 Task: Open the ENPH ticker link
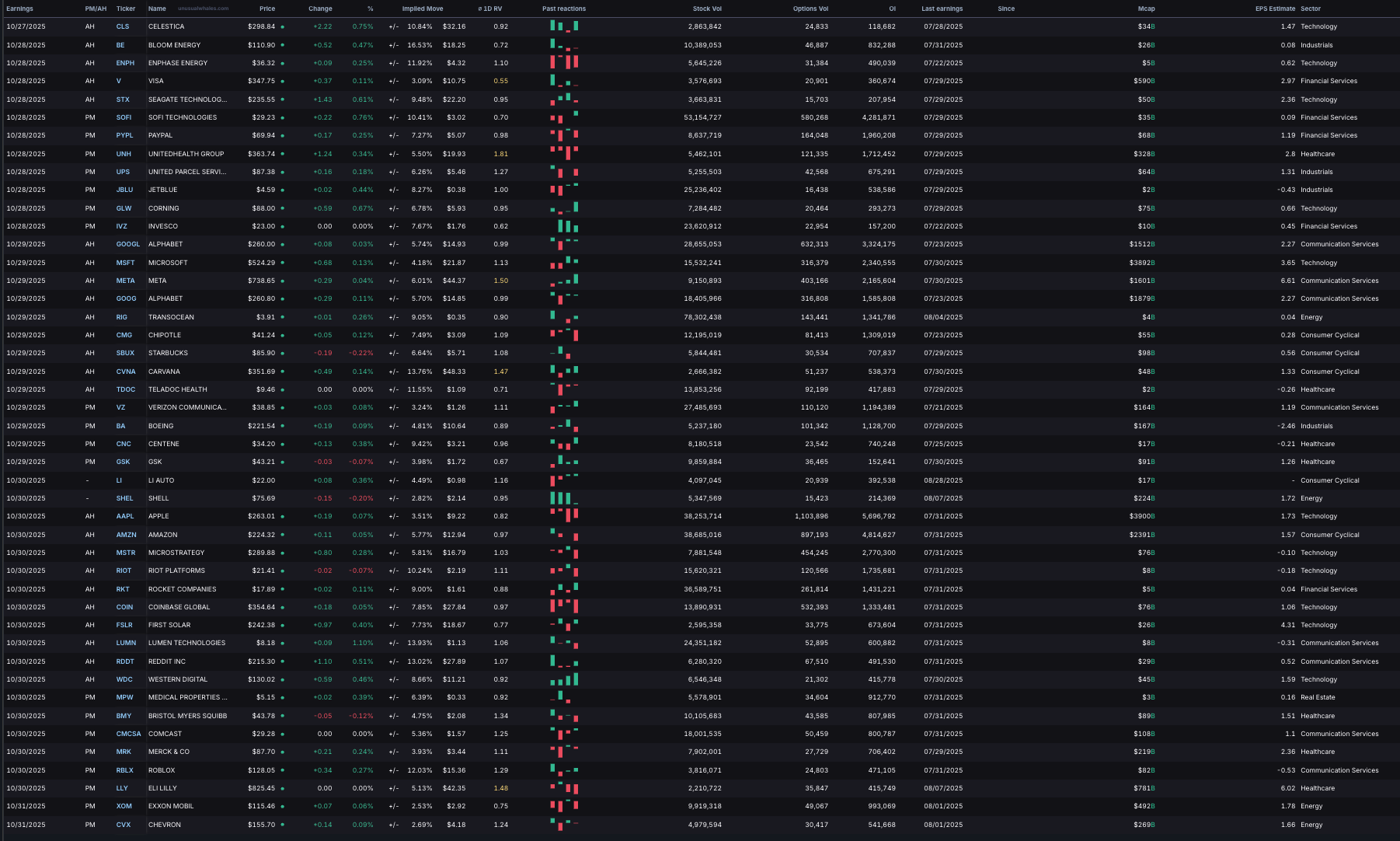point(125,63)
